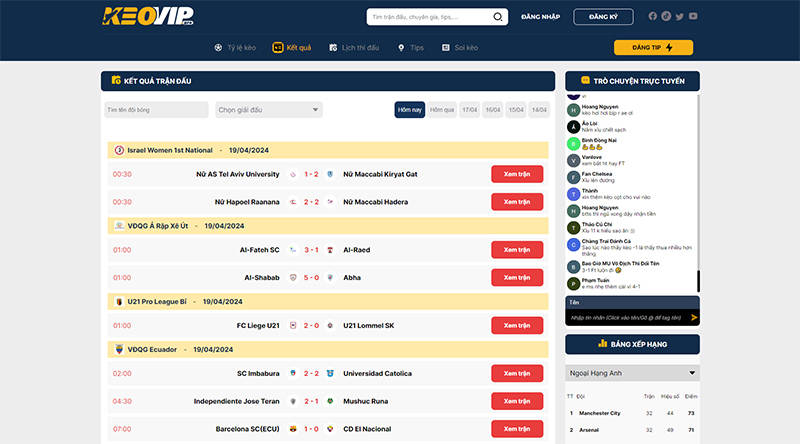Click Arsenal in standings table

click(589, 430)
